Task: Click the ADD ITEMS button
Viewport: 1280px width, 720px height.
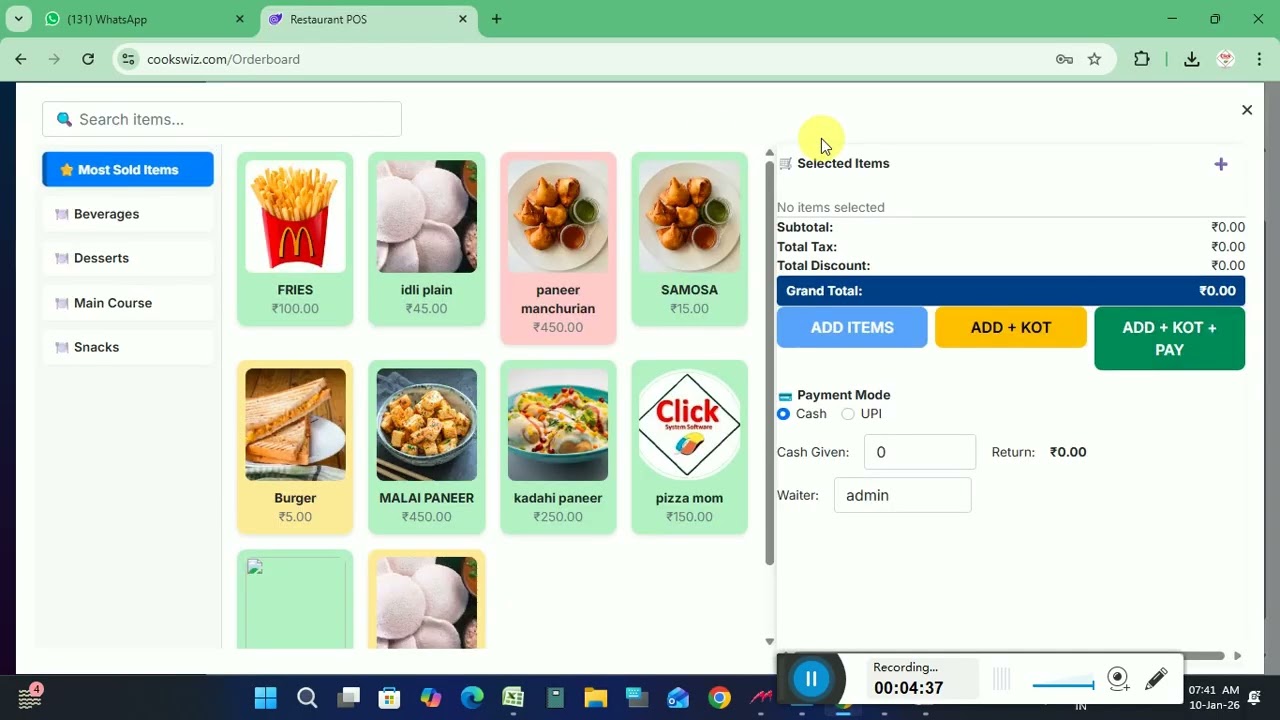Action: click(852, 328)
